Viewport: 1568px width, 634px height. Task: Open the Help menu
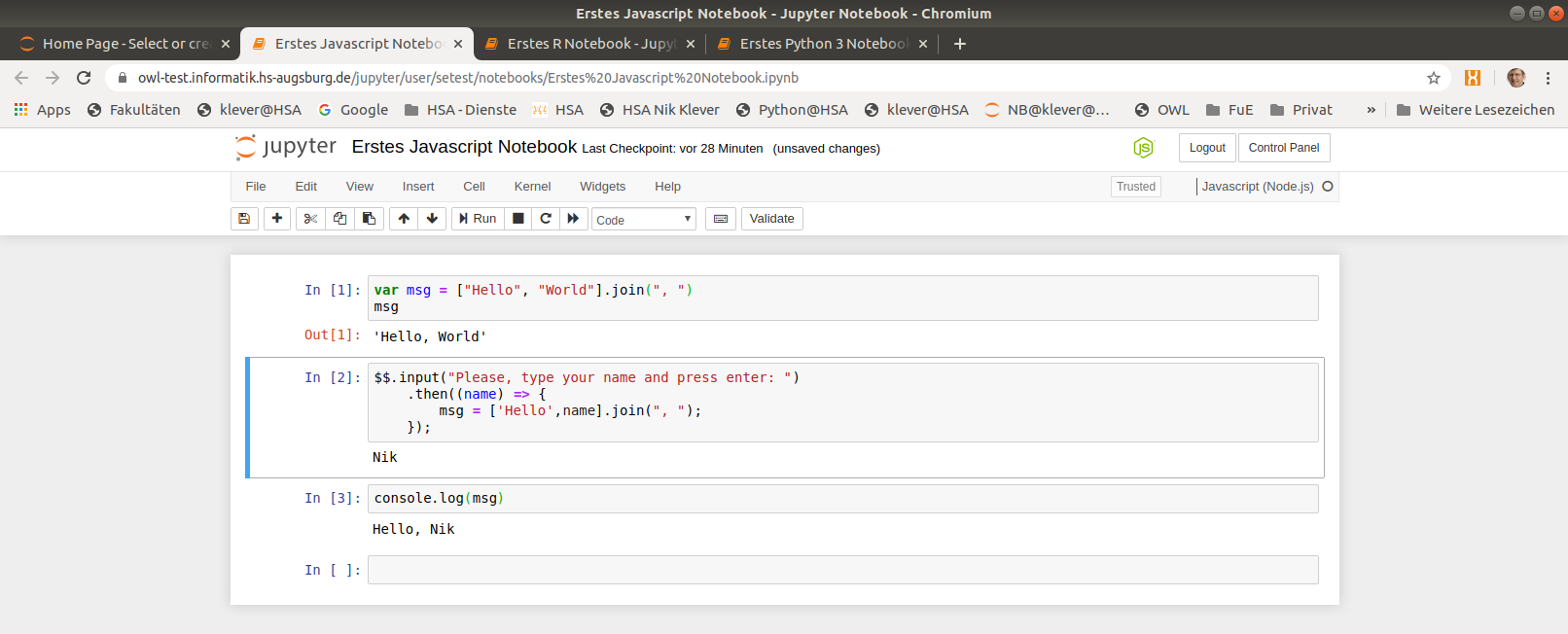668,187
